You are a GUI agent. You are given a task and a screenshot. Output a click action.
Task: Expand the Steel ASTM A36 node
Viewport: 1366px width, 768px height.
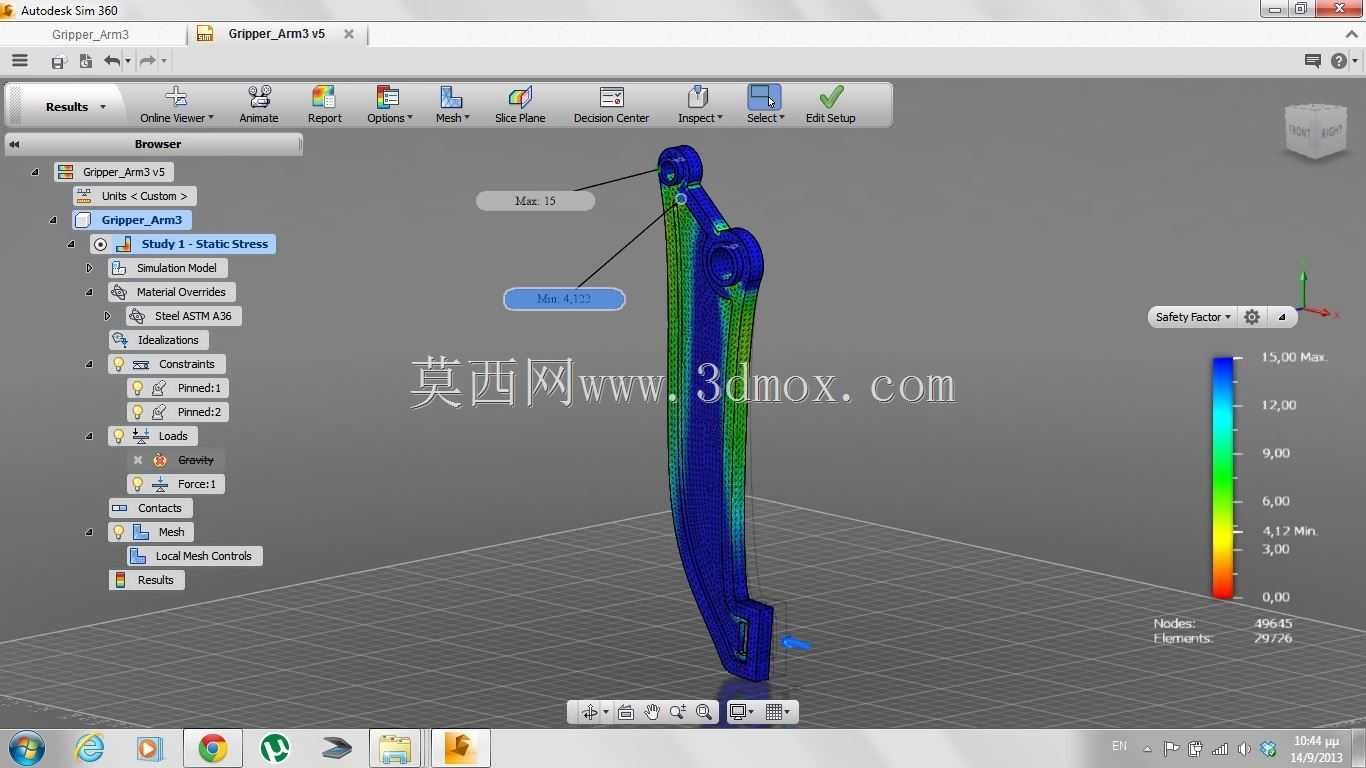click(x=107, y=316)
